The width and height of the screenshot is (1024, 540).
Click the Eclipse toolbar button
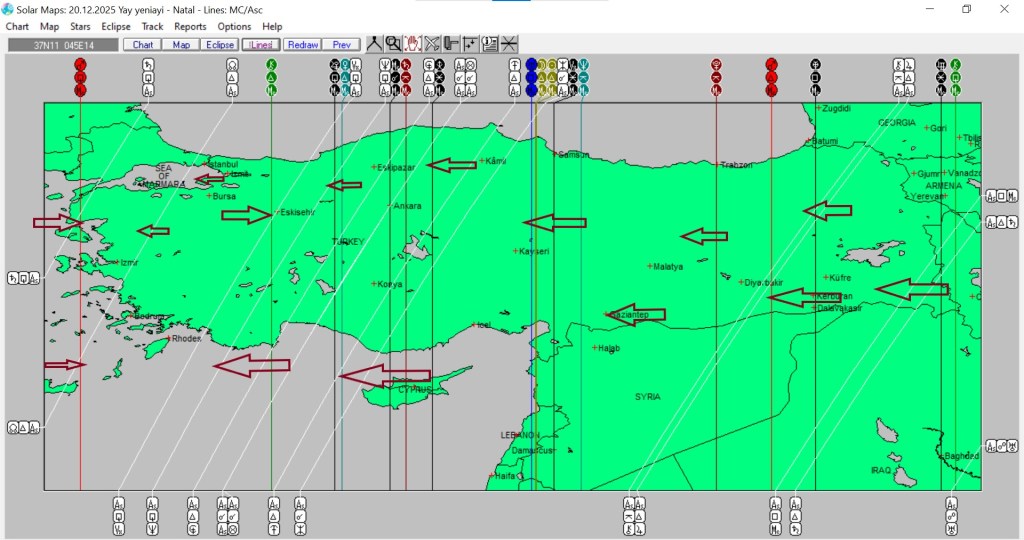[x=218, y=45]
